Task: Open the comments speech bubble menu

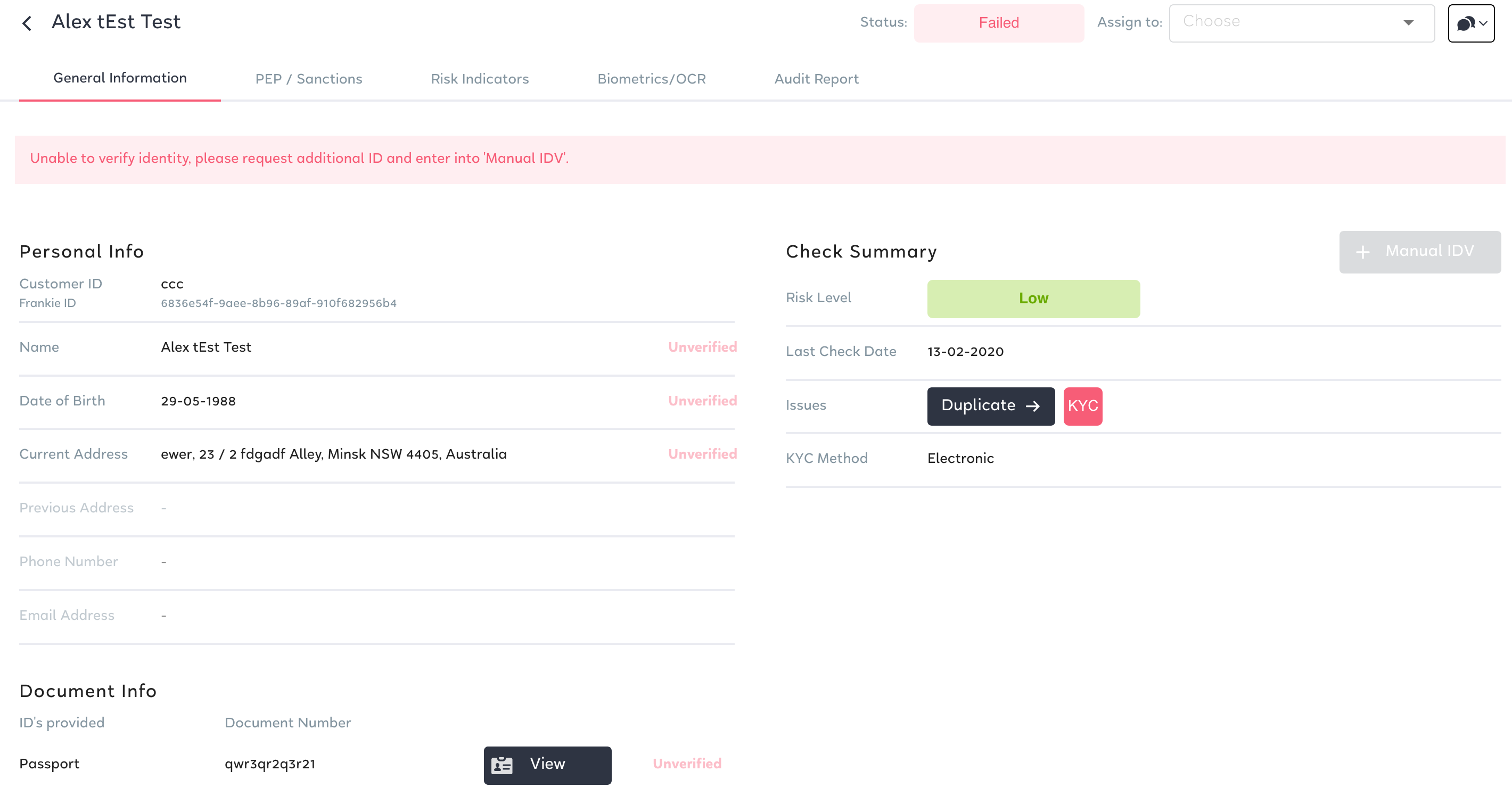Action: point(1465,23)
